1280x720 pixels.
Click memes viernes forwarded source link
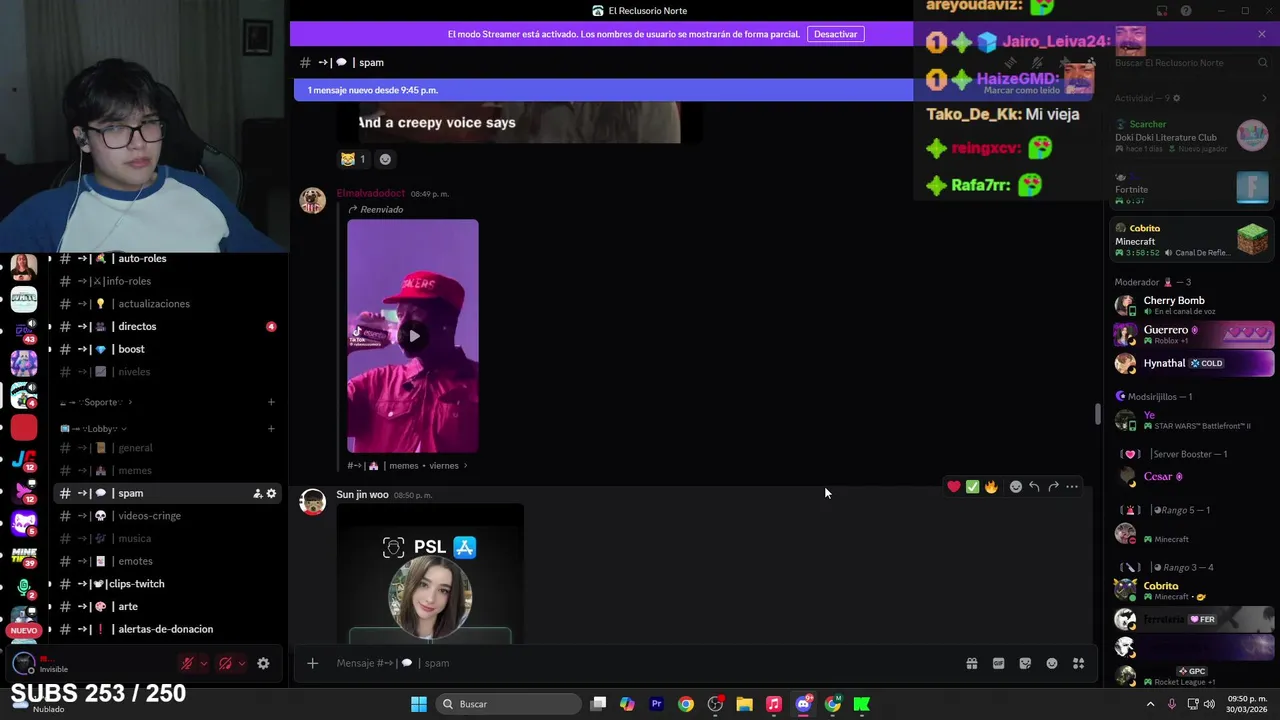click(407, 465)
